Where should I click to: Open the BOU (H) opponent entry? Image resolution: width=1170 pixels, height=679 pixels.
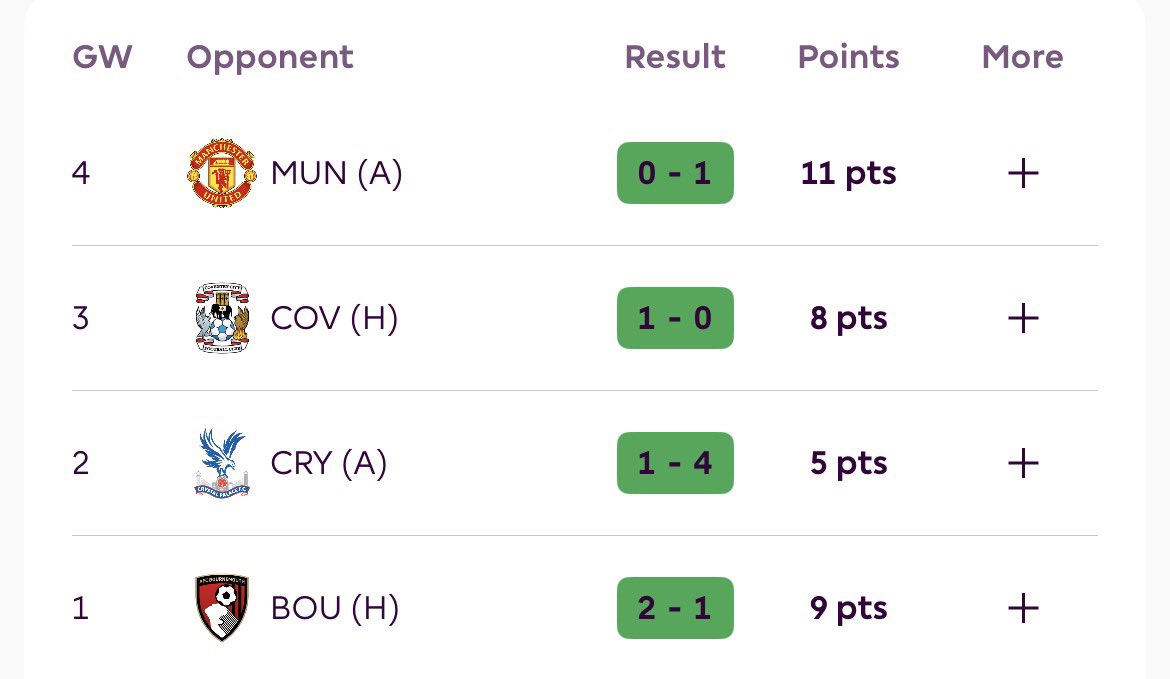(x=335, y=608)
